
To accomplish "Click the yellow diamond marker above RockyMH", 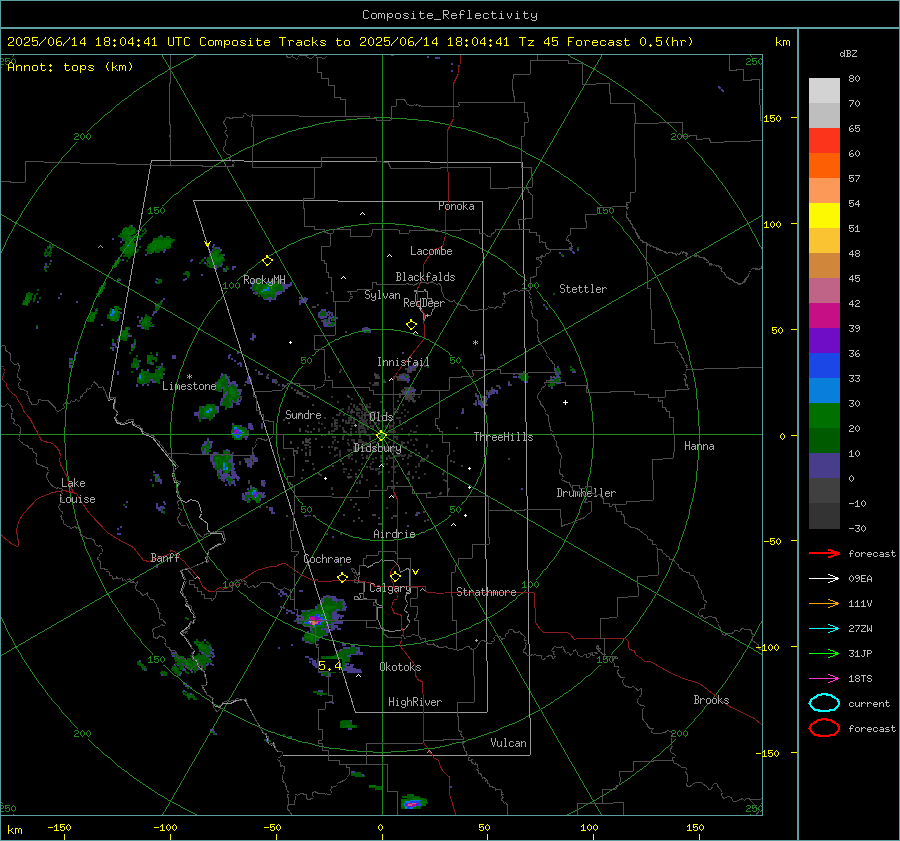I will tap(267, 261).
